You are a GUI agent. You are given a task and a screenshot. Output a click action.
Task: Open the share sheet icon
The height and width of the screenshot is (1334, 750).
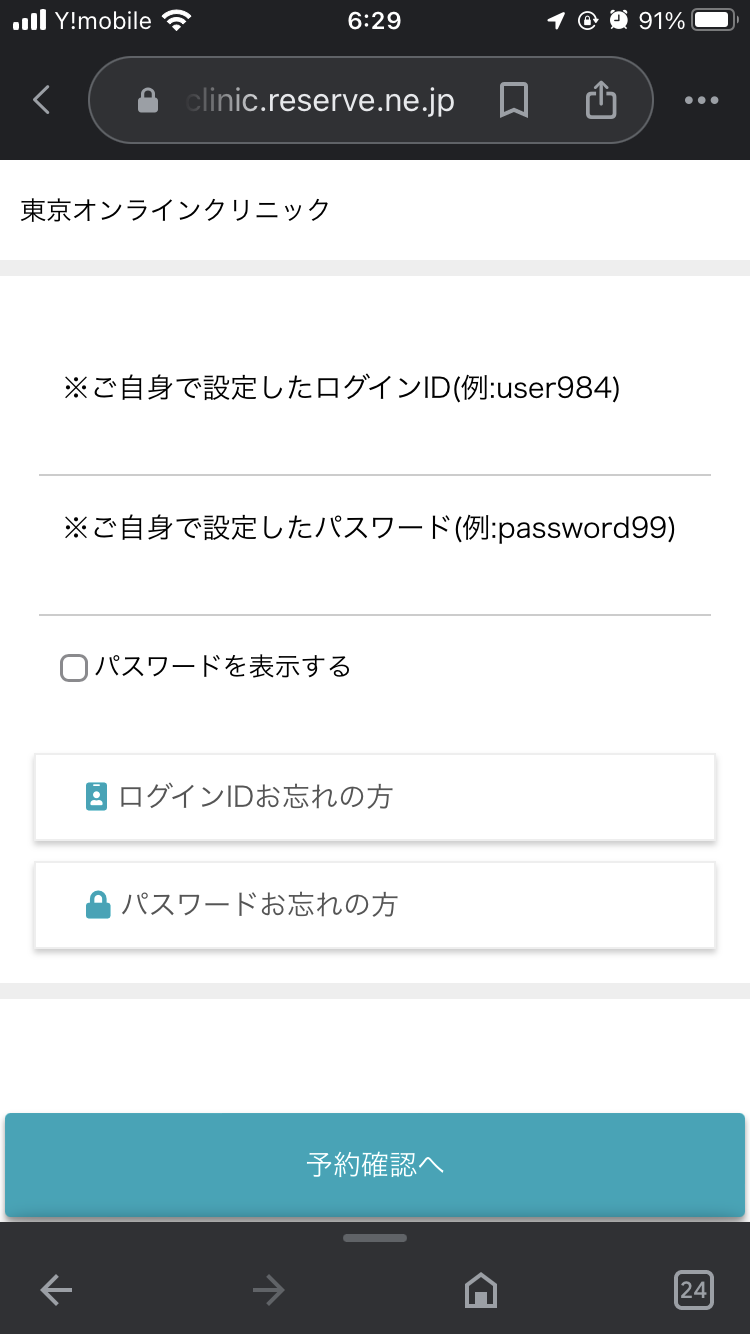point(600,99)
